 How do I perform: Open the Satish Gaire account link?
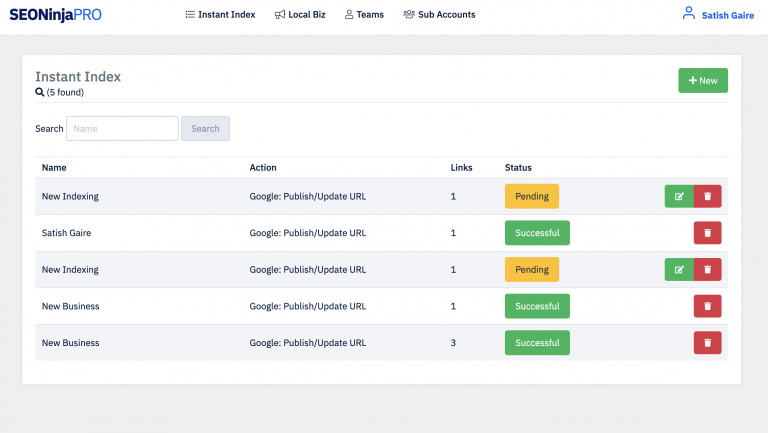[728, 15]
